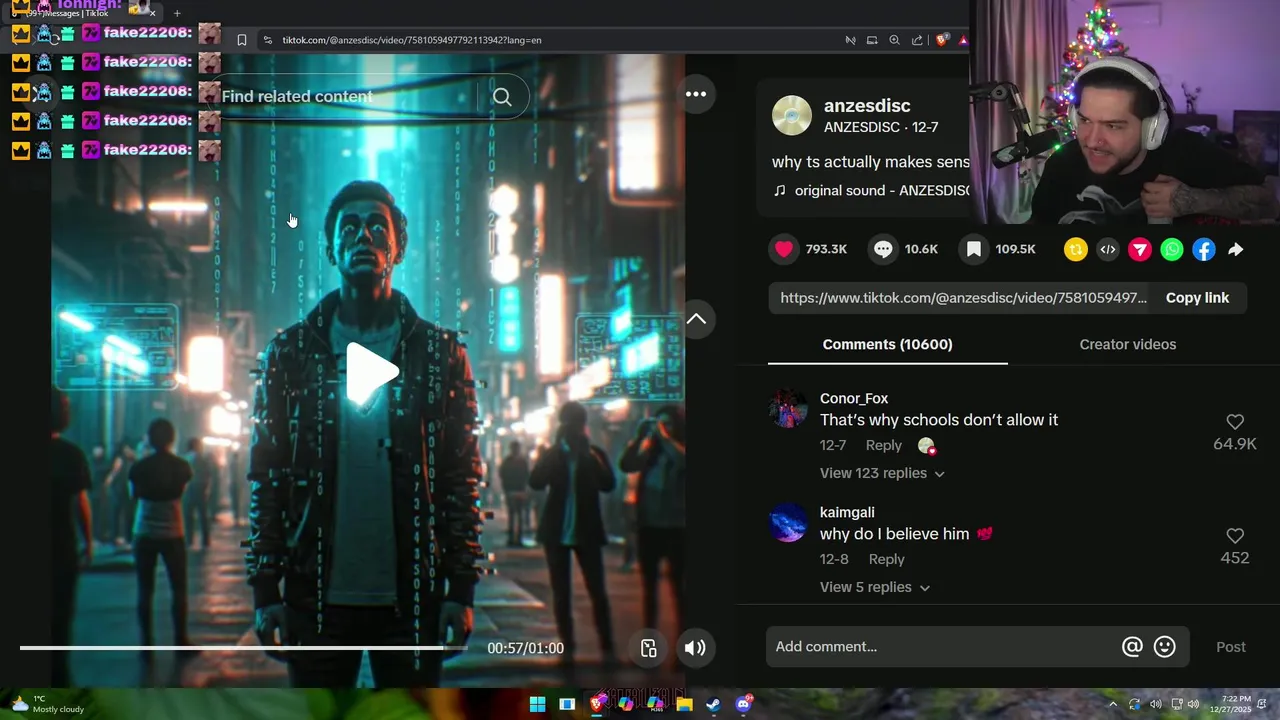
Task: Open more share options arrow
Action: coord(1236,250)
